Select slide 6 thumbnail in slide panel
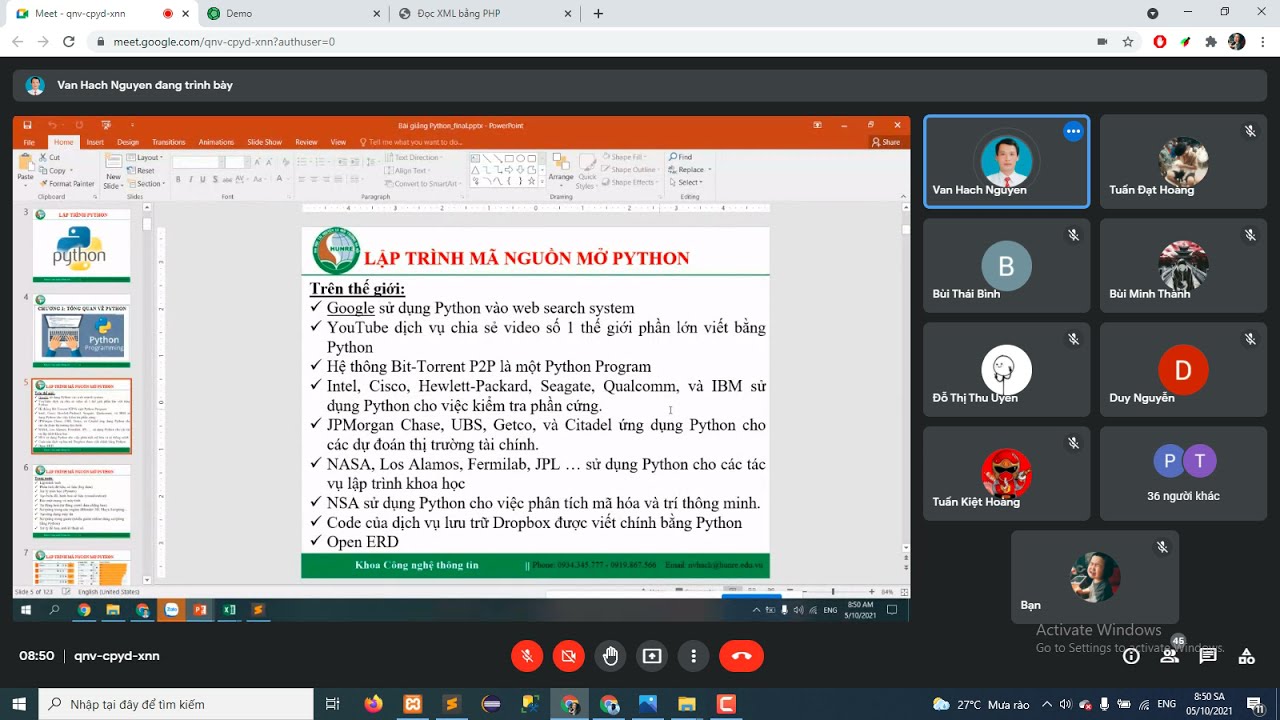This screenshot has width=1280, height=720. (x=81, y=501)
